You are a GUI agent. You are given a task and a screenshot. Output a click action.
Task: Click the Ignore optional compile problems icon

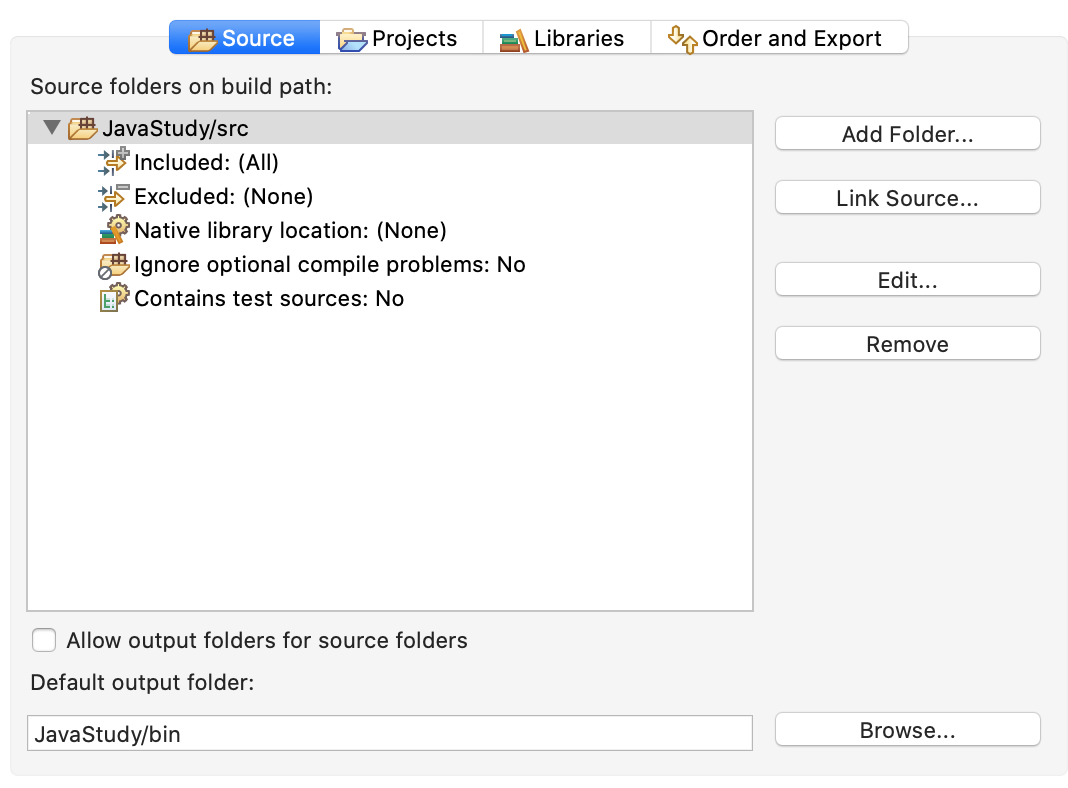(115, 264)
